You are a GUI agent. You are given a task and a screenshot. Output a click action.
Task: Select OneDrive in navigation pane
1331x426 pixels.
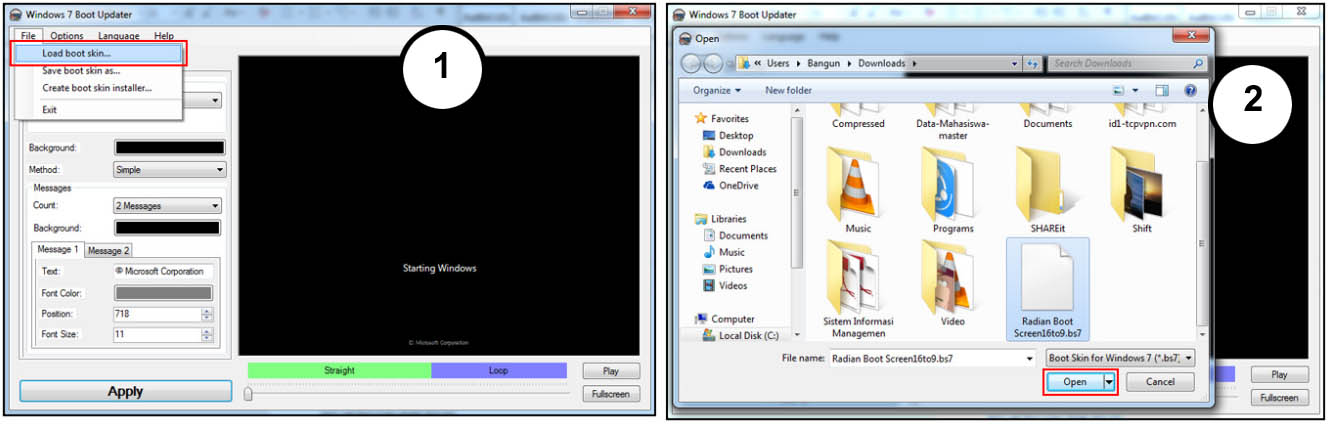pyautogui.click(x=738, y=185)
